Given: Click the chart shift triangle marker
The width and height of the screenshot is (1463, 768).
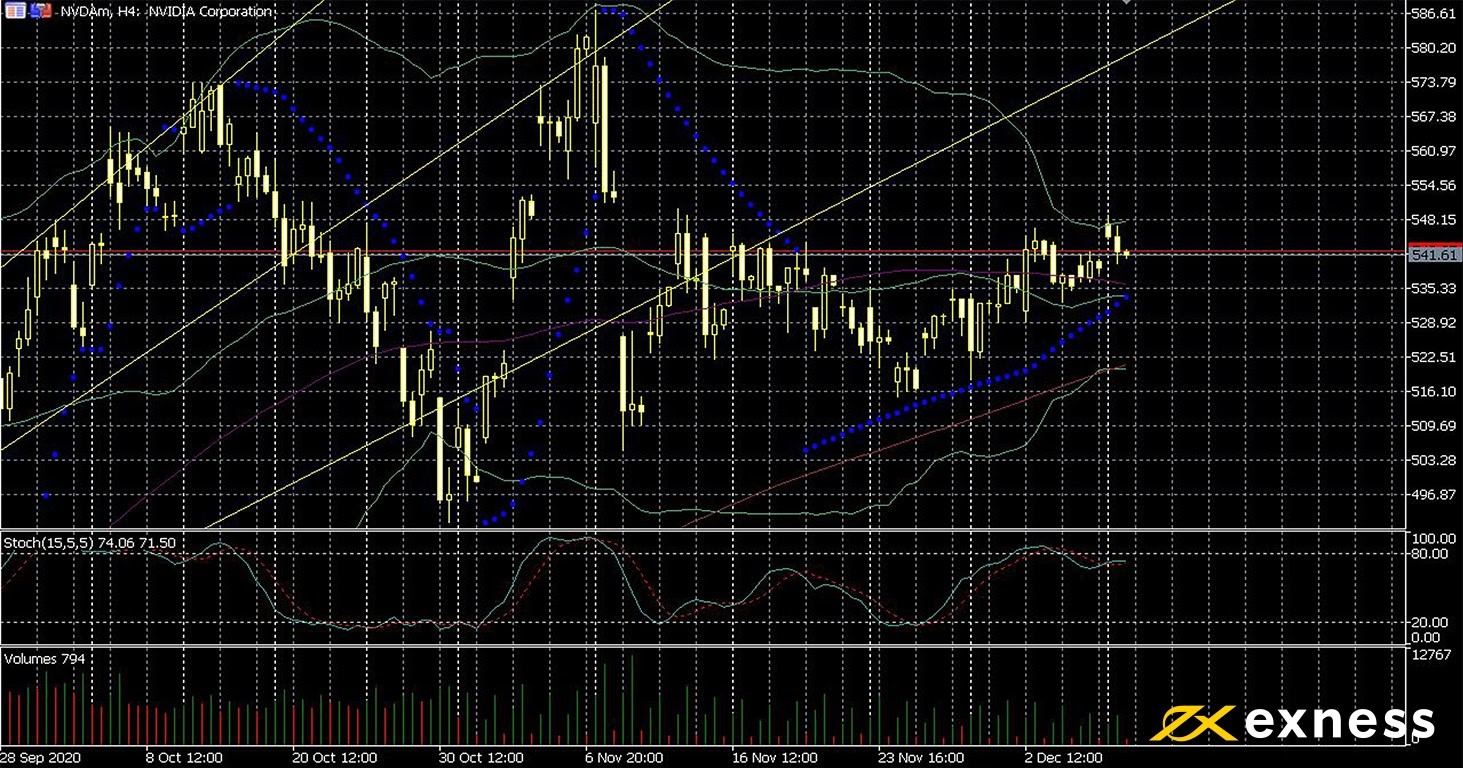Looking at the screenshot, I should click(x=1128, y=3).
